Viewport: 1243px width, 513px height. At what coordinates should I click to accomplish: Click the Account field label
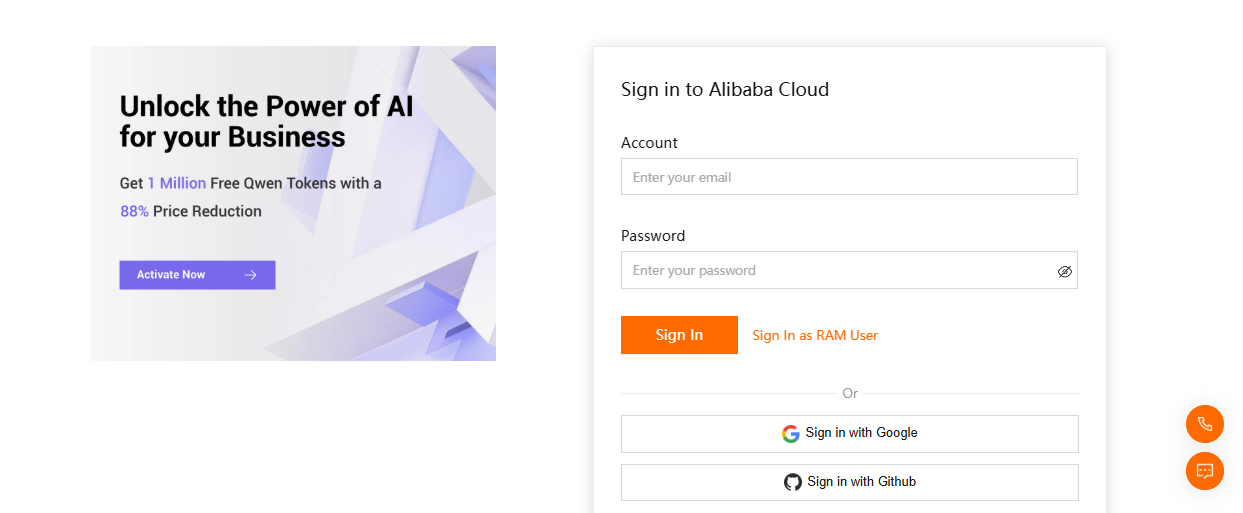(649, 143)
